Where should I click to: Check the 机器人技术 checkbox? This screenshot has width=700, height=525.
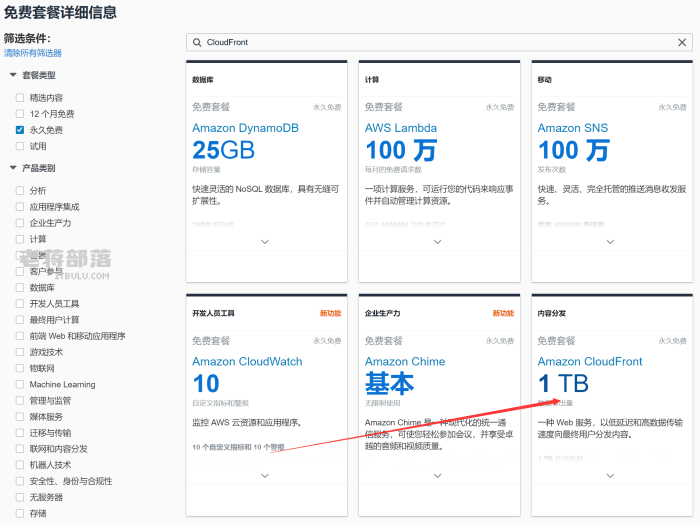tap(20, 465)
